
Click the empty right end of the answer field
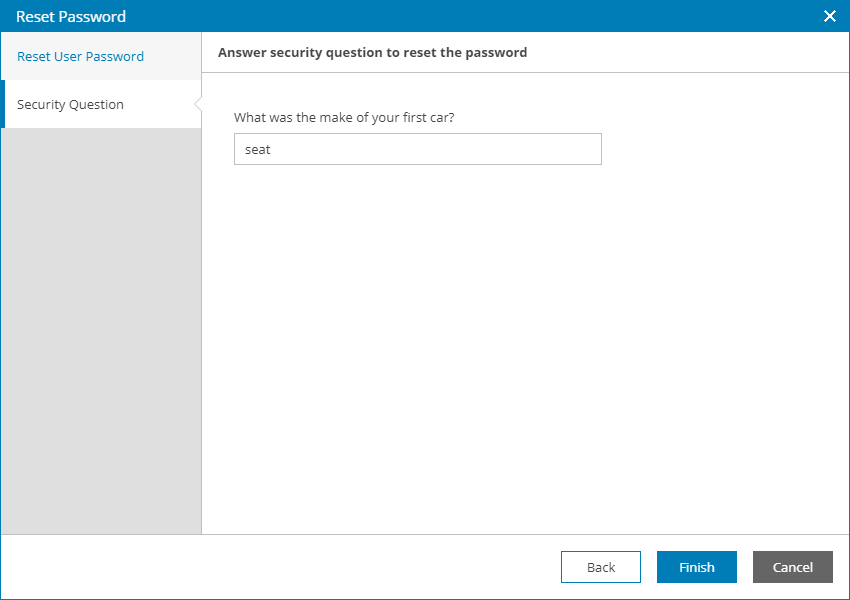pyautogui.click(x=570, y=149)
